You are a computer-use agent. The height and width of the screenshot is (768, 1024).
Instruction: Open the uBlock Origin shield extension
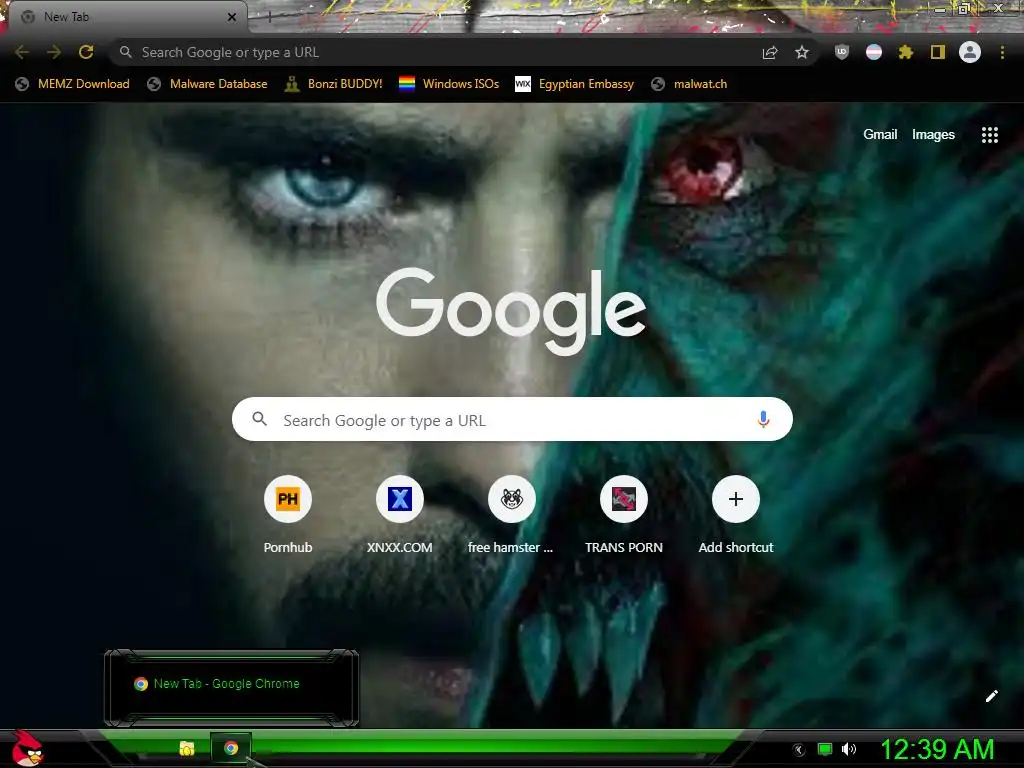click(842, 52)
